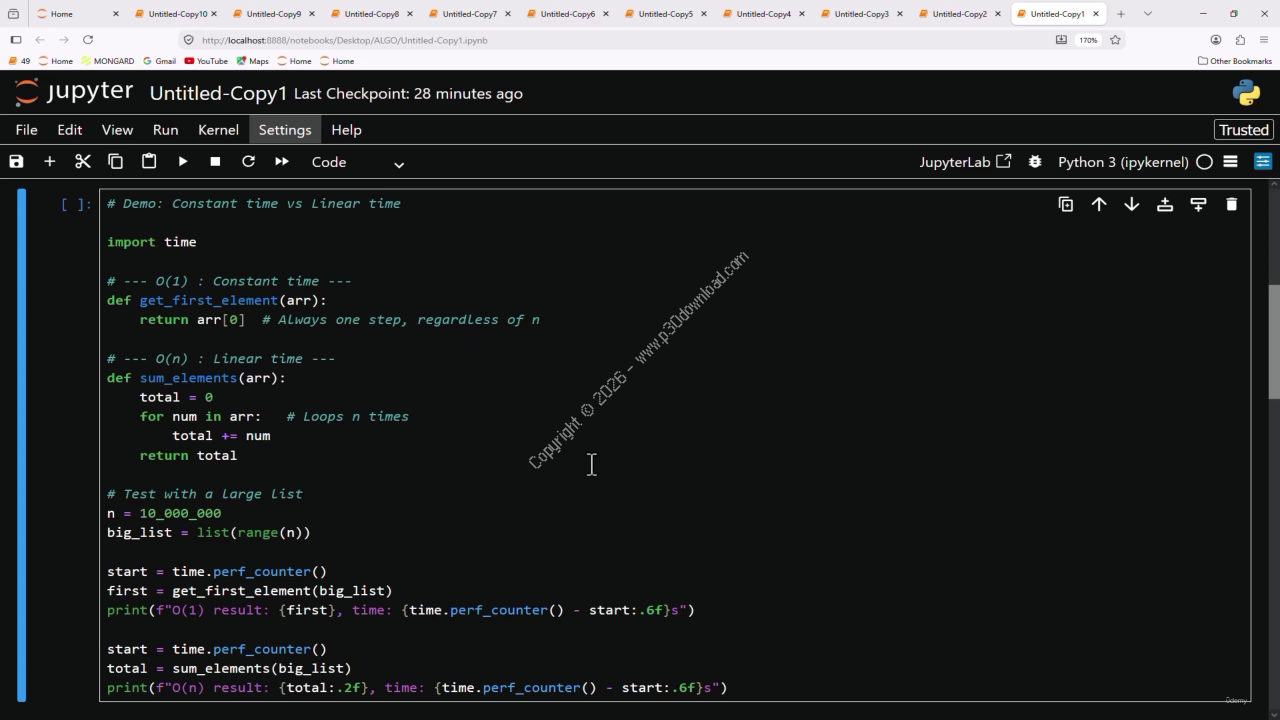
Task: Restart the kernel with the circular arrow icon
Action: [x=248, y=161]
